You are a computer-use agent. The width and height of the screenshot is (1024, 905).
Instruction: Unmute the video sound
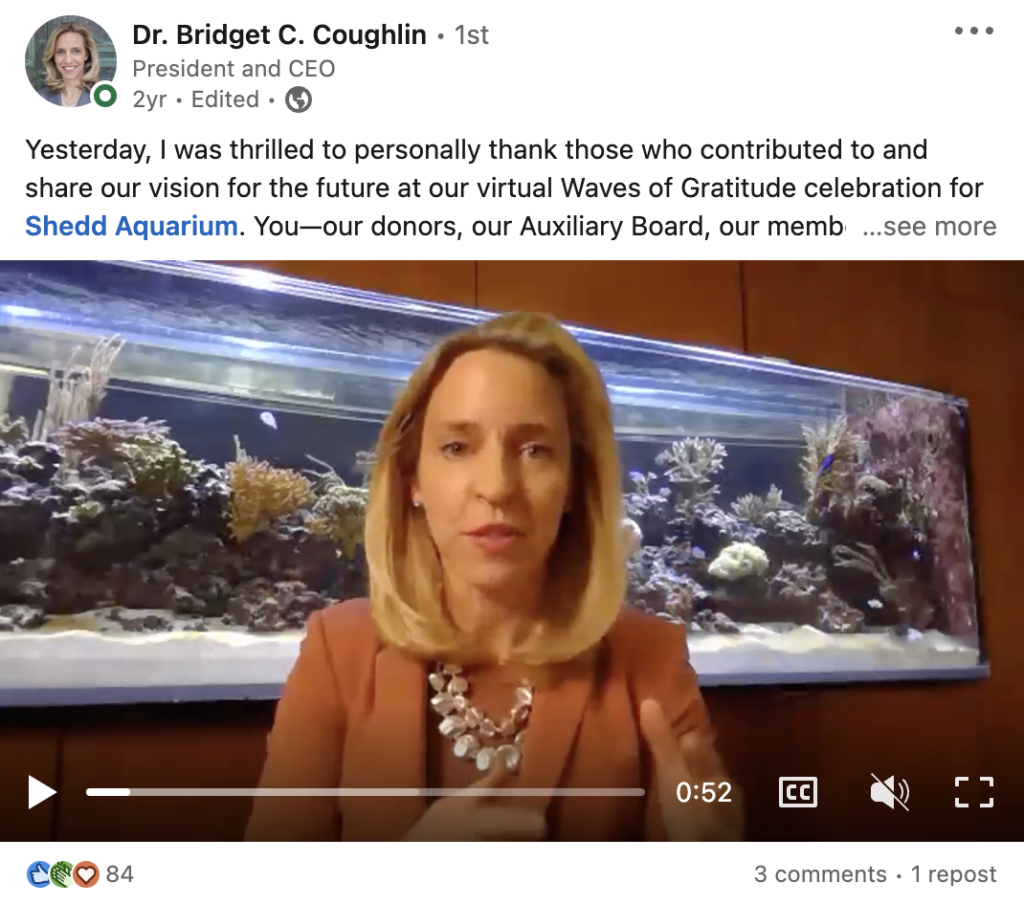click(x=889, y=792)
